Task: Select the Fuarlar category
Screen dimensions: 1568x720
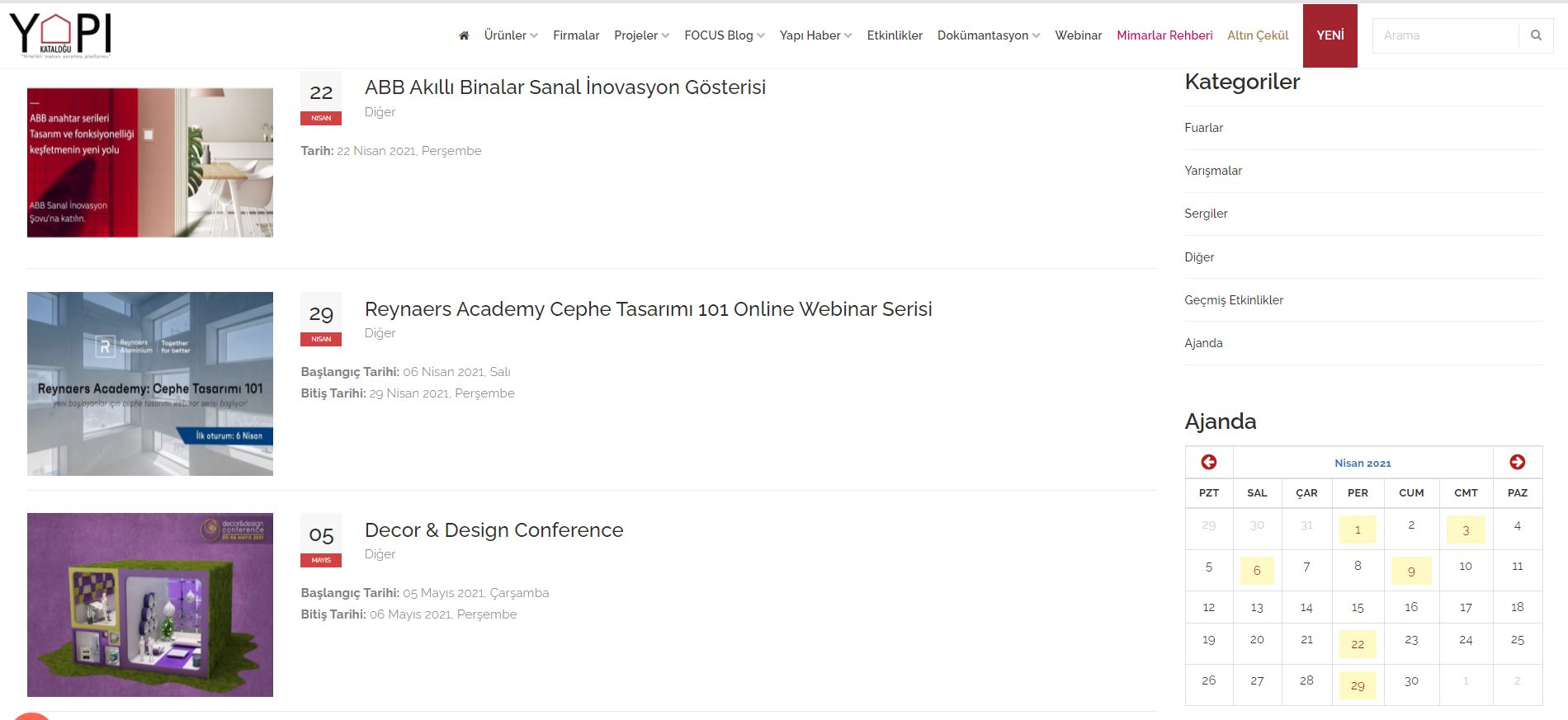Action: tap(1203, 128)
